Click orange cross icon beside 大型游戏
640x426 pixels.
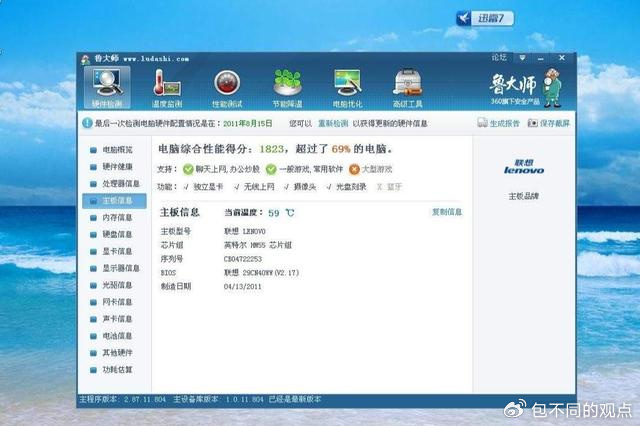click(x=354, y=169)
